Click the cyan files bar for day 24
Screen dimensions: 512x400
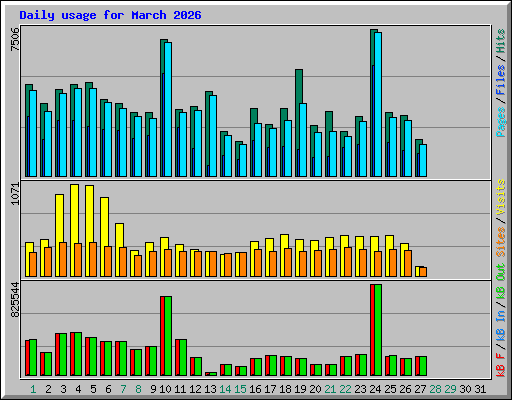pos(378,104)
